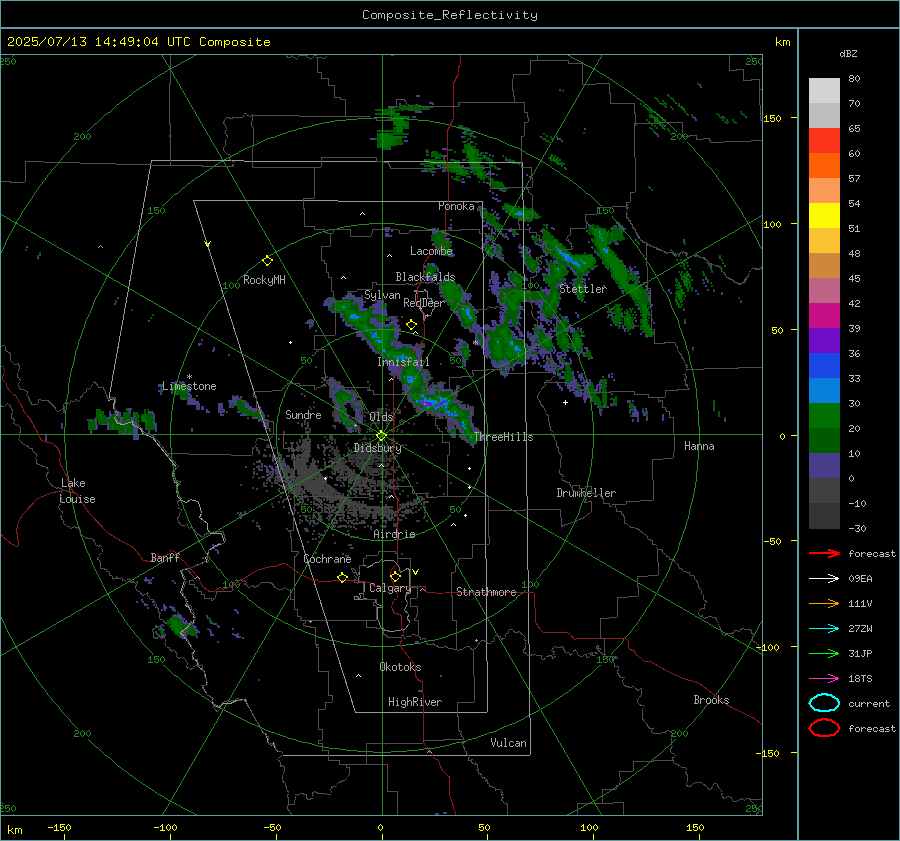
Task: Click the green echo near Lake Louise border
Action: [122, 420]
